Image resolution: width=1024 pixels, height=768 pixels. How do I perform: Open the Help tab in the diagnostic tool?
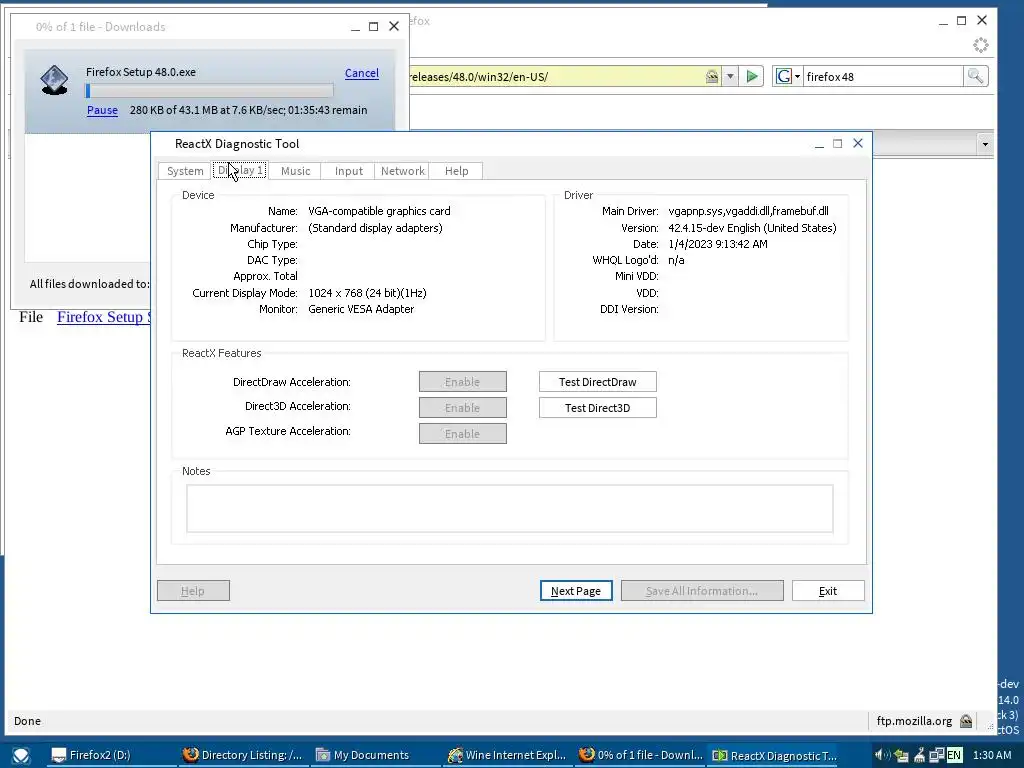coord(456,170)
